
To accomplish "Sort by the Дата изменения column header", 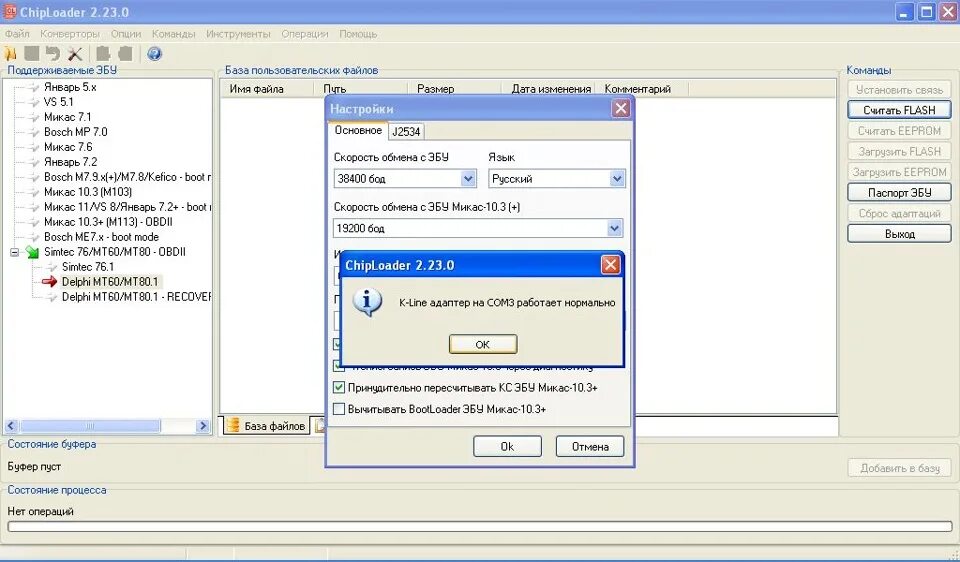I will (x=550, y=89).
